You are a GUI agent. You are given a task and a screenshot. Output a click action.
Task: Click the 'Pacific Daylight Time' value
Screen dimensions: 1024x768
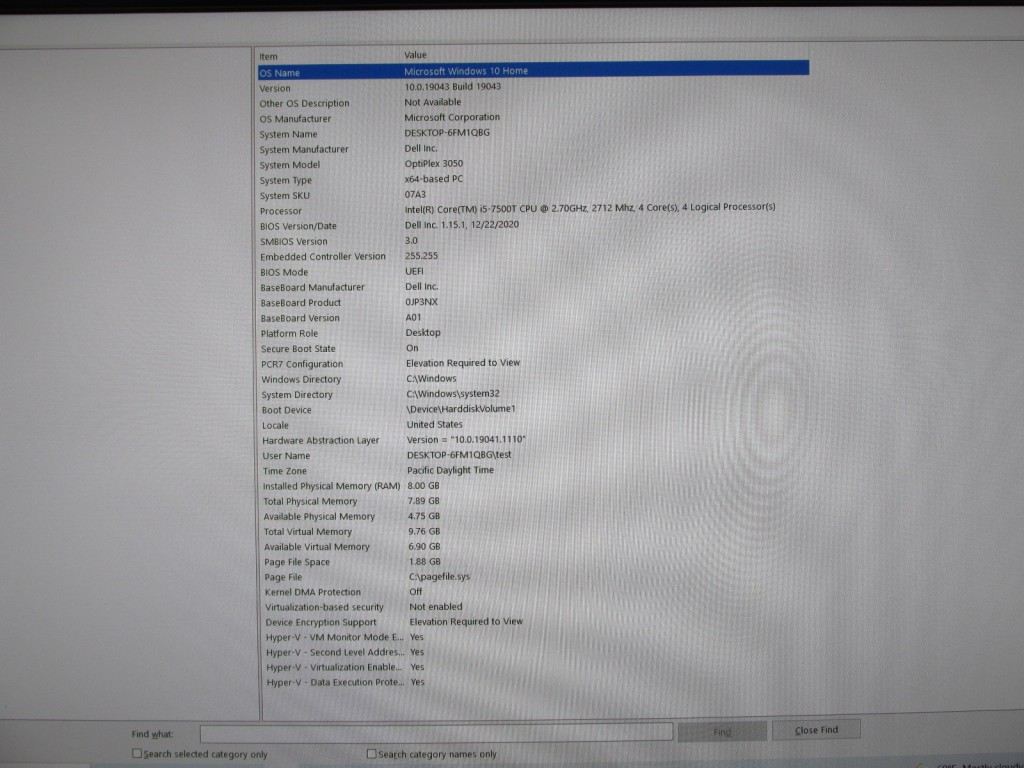coord(451,470)
